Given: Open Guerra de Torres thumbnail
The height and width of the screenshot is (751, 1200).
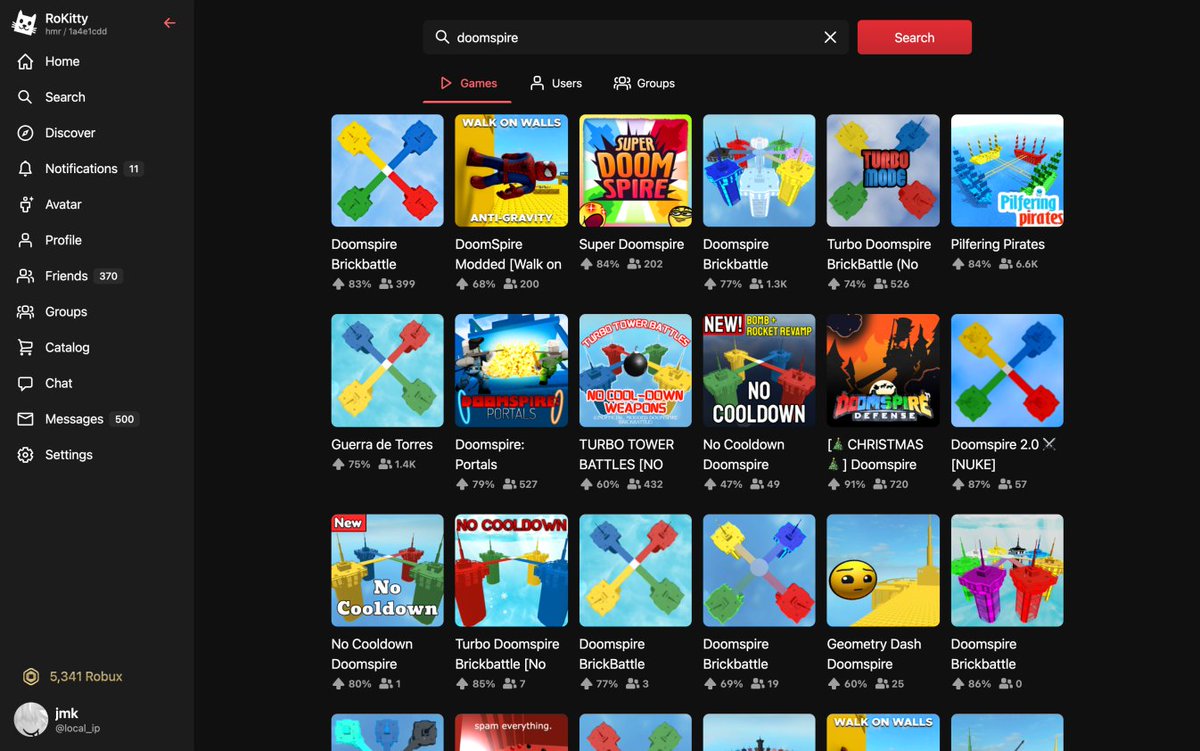Looking at the screenshot, I should [387, 371].
